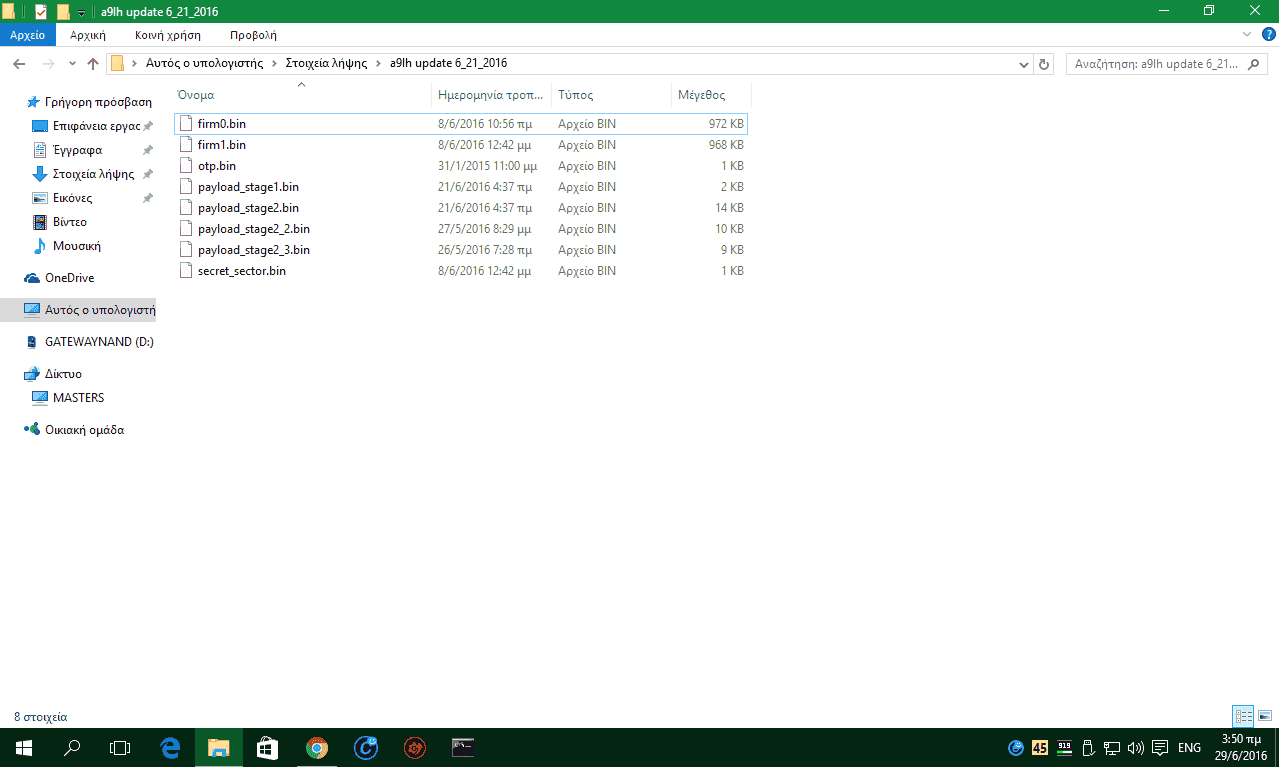The image size is (1279, 767).
Task: Open Explorer help question mark icon
Action: (1268, 34)
